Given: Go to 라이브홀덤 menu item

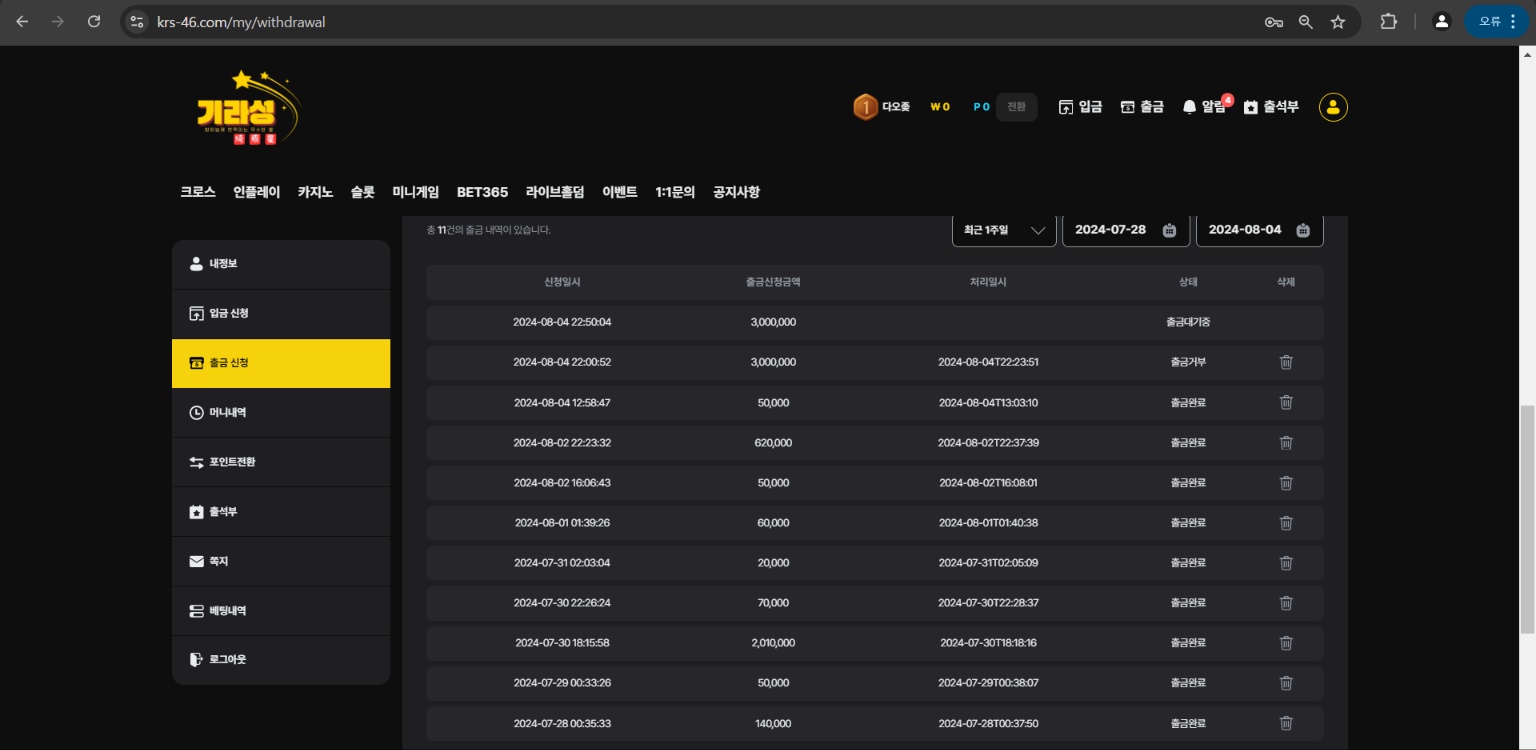Looking at the screenshot, I should click(x=554, y=192).
